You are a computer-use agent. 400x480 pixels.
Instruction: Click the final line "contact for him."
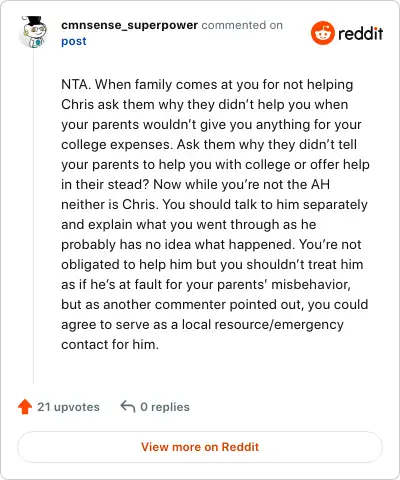110,344
